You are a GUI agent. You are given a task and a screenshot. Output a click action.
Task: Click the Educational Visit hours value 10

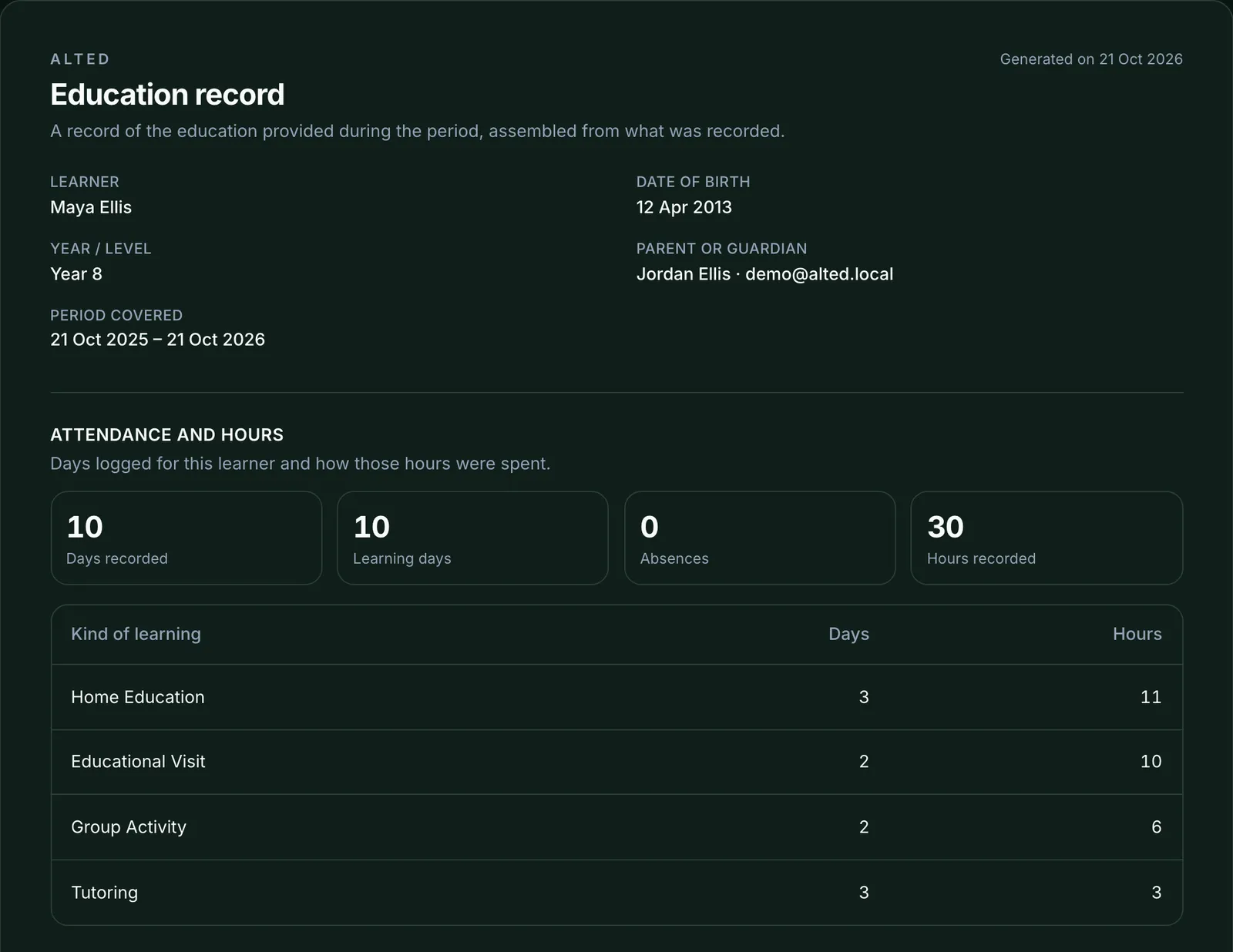click(1151, 762)
